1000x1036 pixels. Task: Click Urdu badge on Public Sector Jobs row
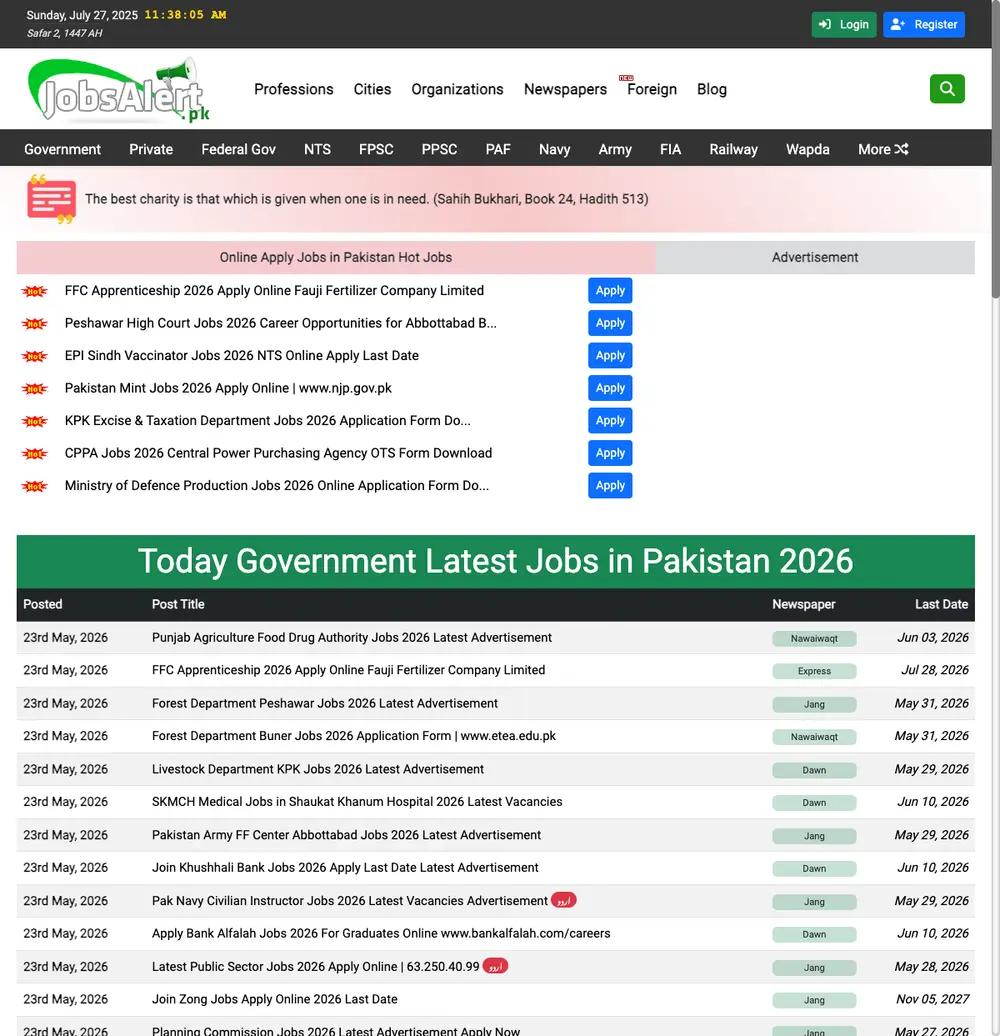coord(495,966)
